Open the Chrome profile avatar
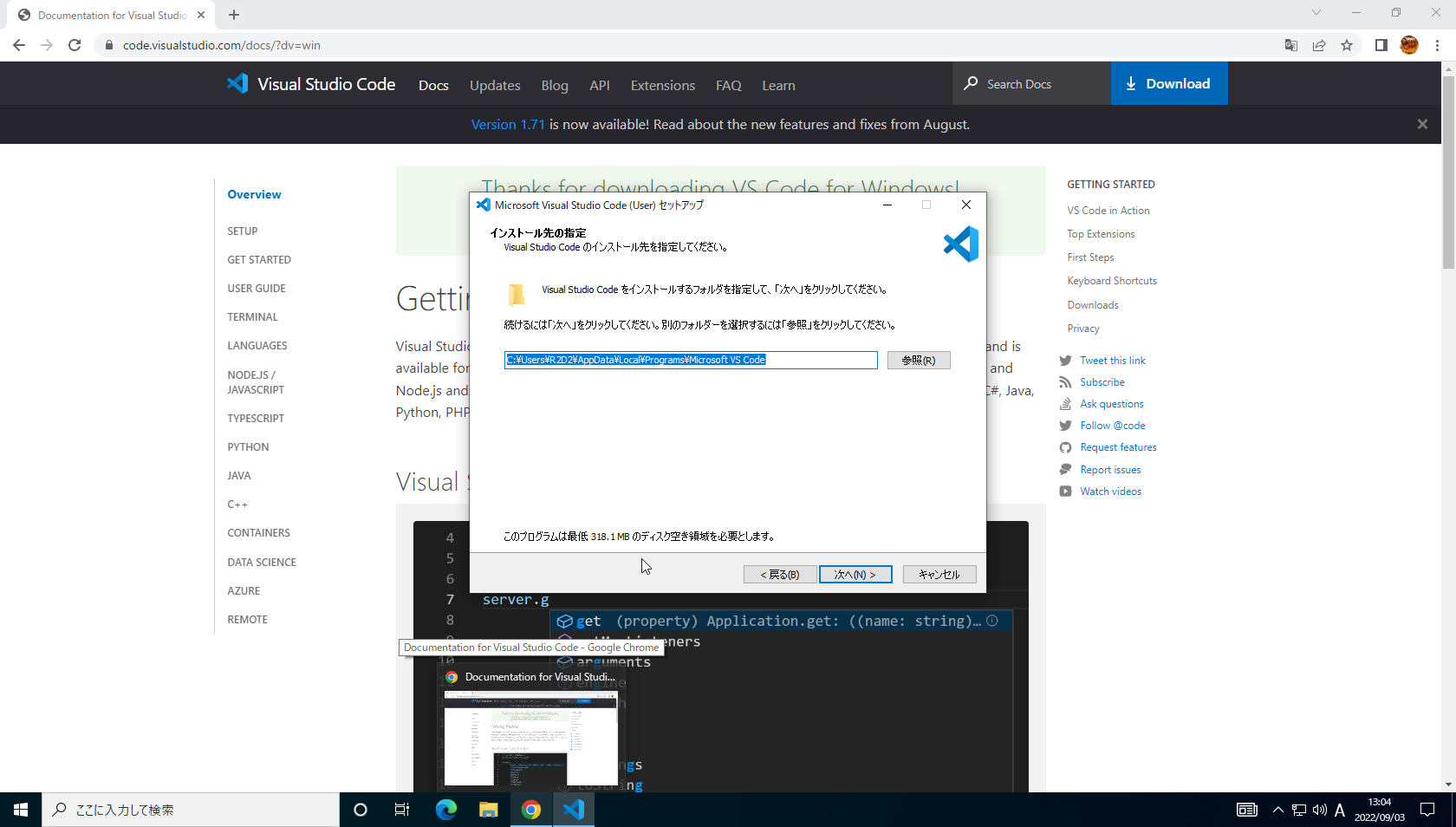The image size is (1456, 827). pos(1409,45)
